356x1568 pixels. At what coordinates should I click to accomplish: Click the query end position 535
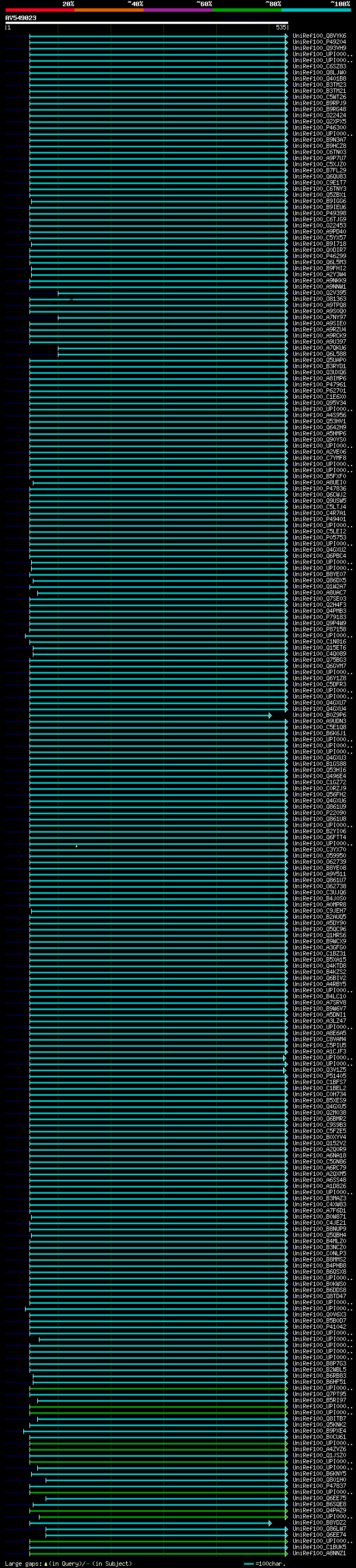280,27
